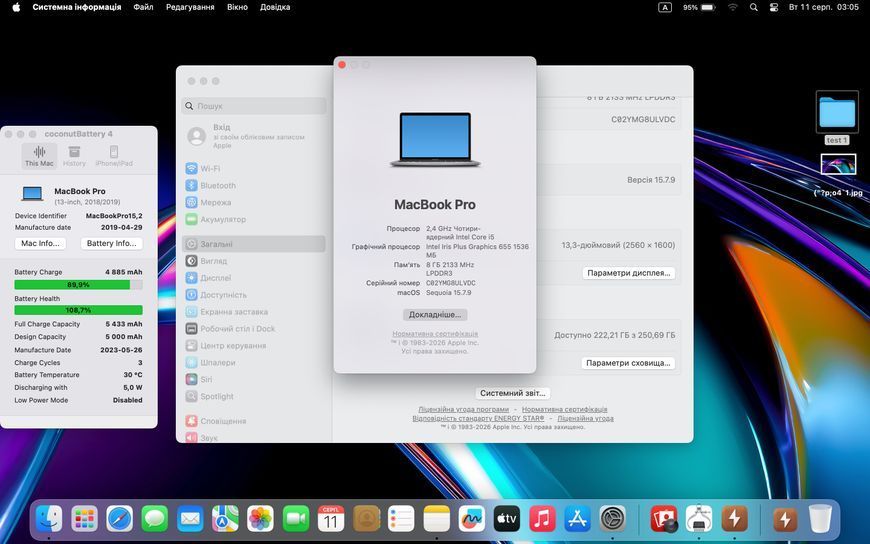Open the Вікно menu
Screen dimensions: 870x544
(237, 7)
